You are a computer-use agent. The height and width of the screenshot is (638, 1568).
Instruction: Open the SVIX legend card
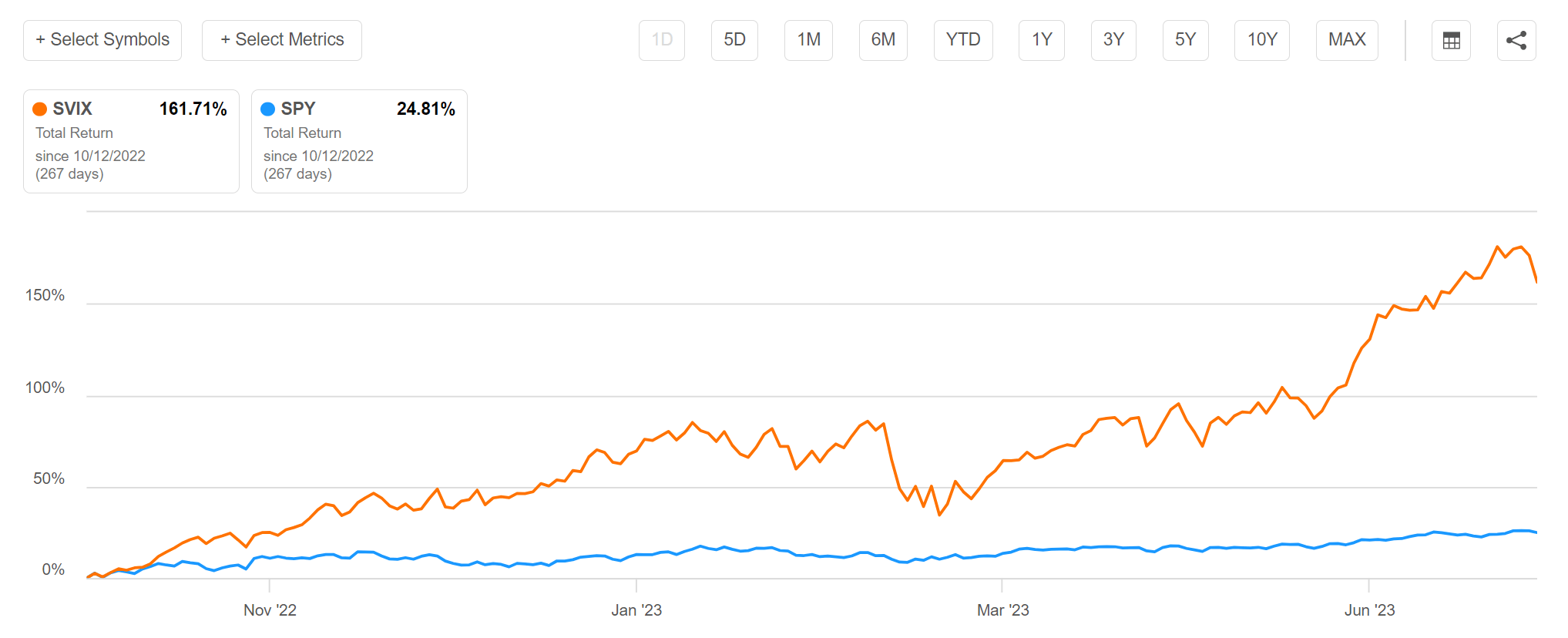click(131, 141)
